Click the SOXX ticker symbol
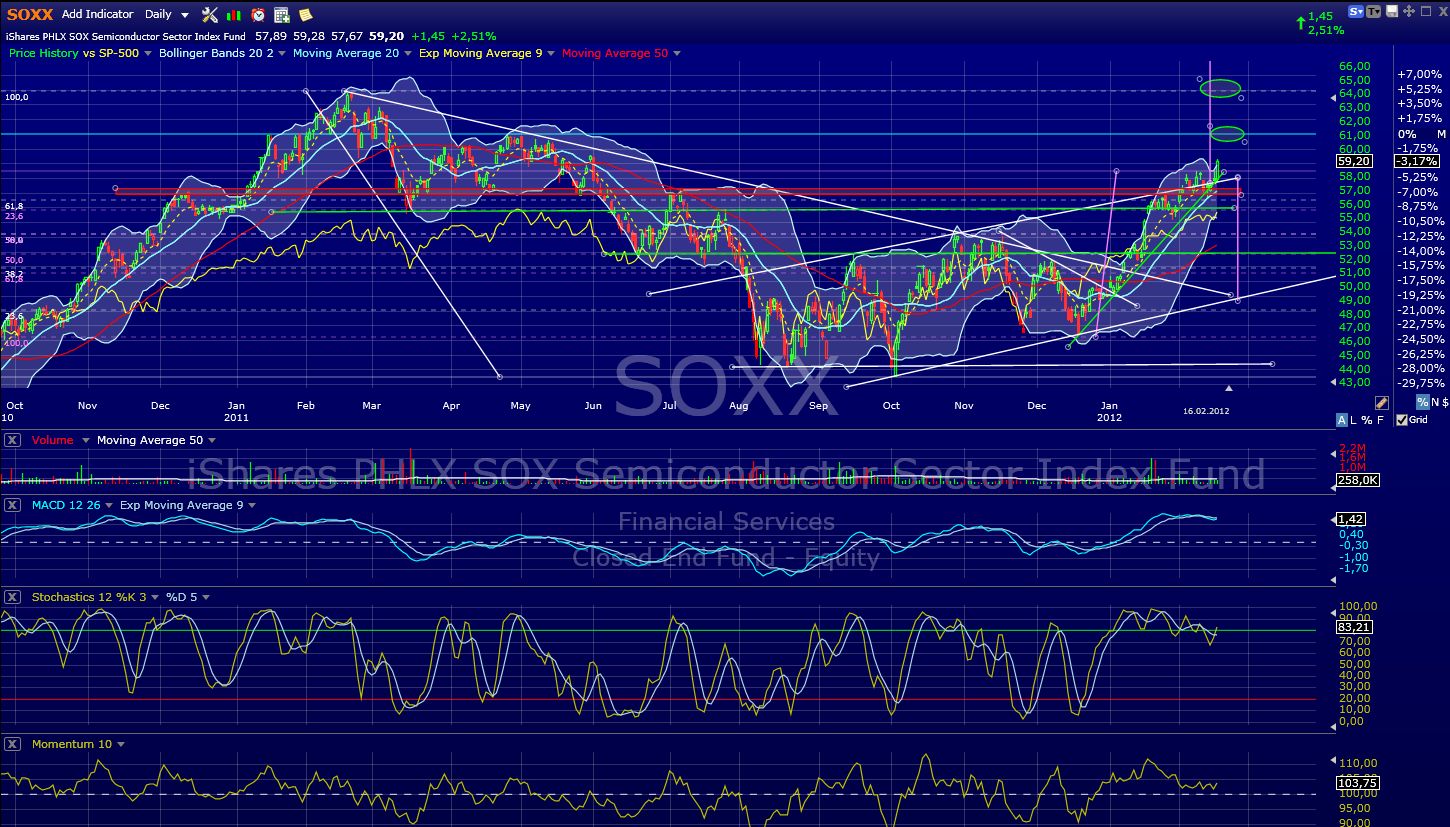 (x=29, y=15)
